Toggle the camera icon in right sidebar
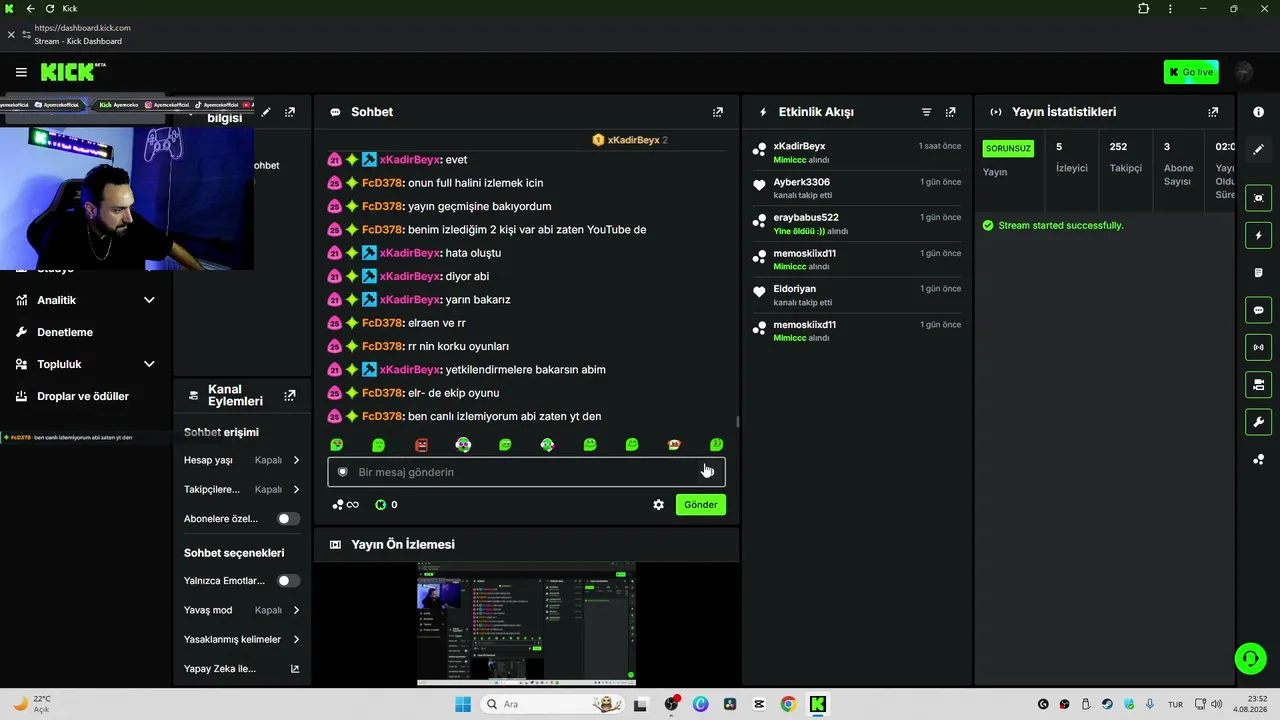This screenshot has width=1280, height=720. 1258,384
